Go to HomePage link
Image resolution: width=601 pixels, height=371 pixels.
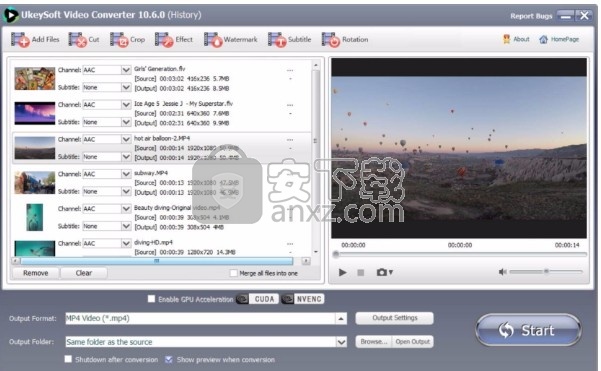pyautogui.click(x=559, y=39)
